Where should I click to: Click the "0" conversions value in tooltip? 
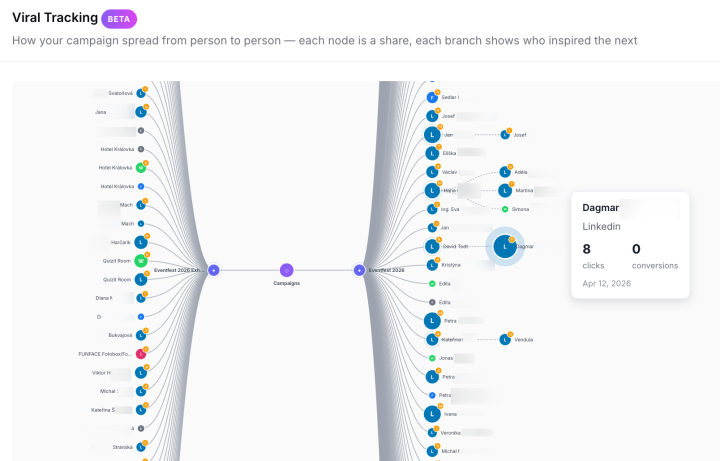(636, 249)
